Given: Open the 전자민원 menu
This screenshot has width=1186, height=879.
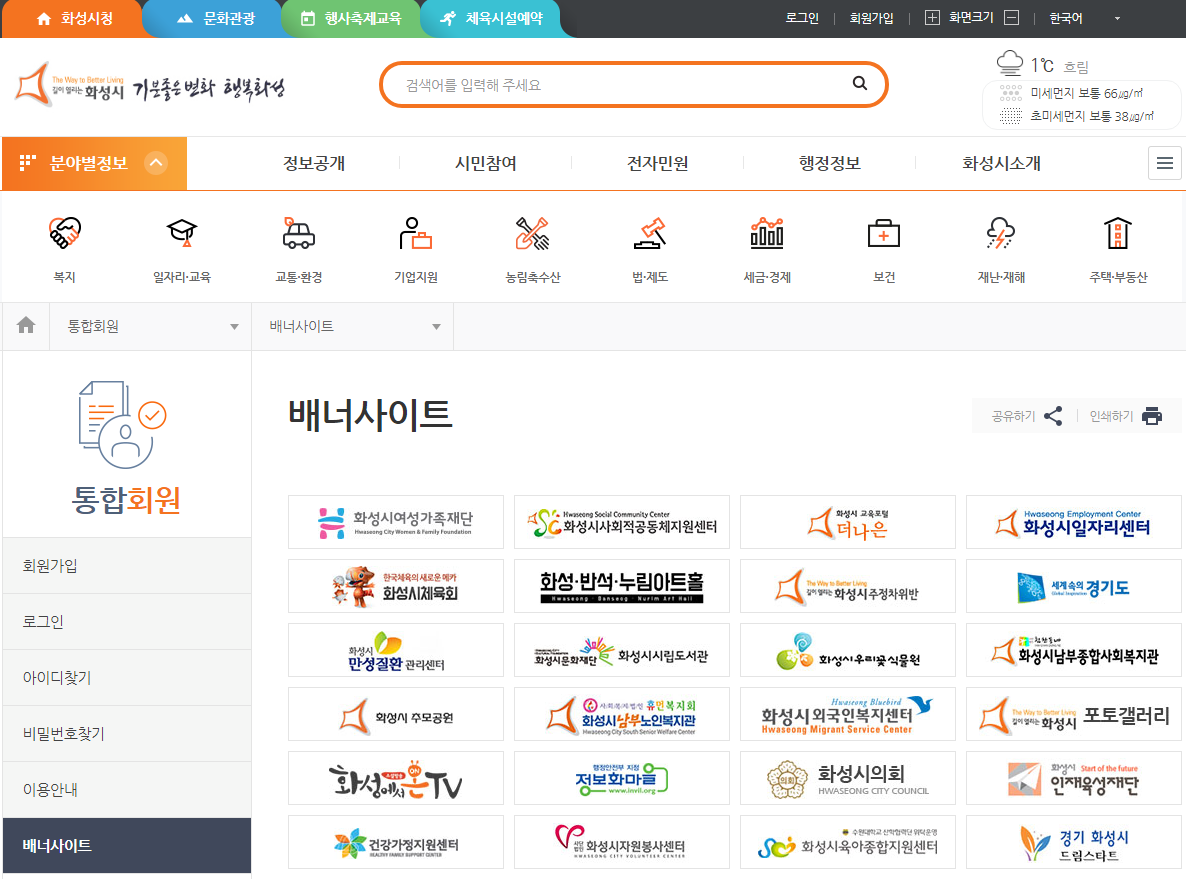Looking at the screenshot, I should pos(657,163).
